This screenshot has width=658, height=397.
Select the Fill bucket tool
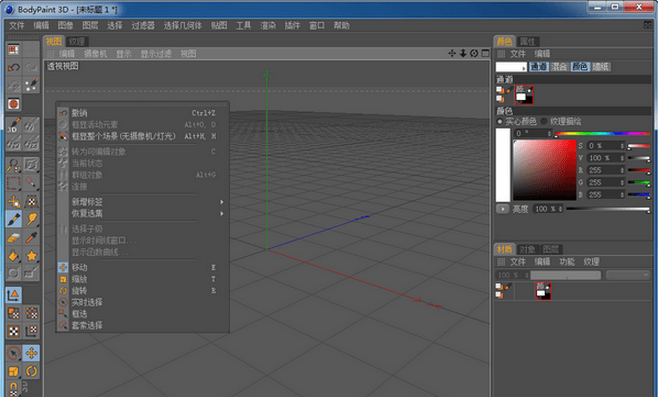pyautogui.click(x=13, y=255)
